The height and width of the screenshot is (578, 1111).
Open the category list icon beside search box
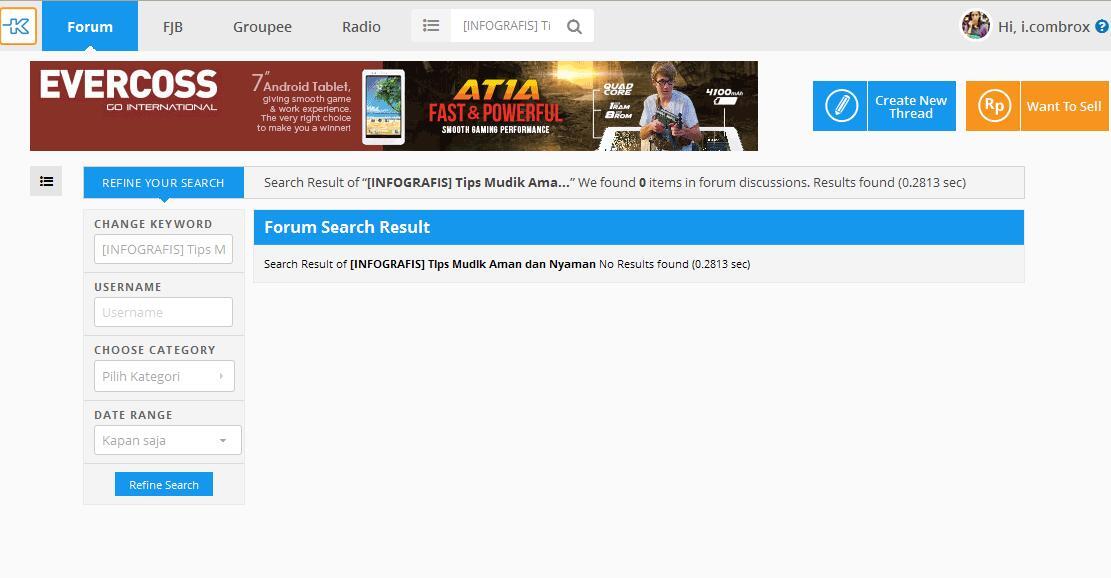431,26
